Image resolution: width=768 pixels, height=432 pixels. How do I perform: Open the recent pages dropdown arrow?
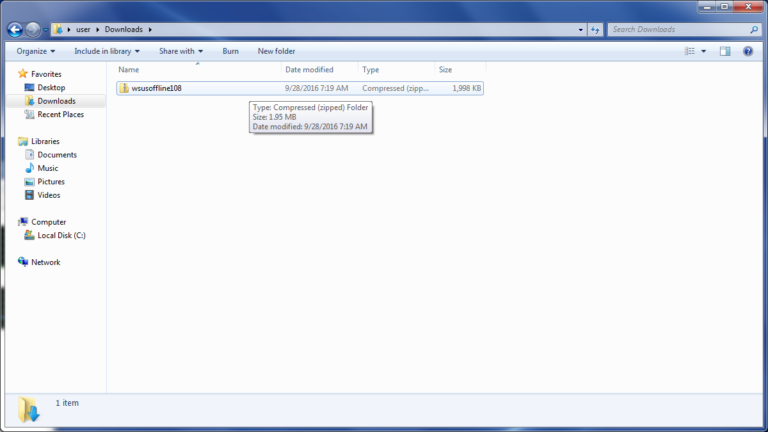pyautogui.click(x=46, y=30)
